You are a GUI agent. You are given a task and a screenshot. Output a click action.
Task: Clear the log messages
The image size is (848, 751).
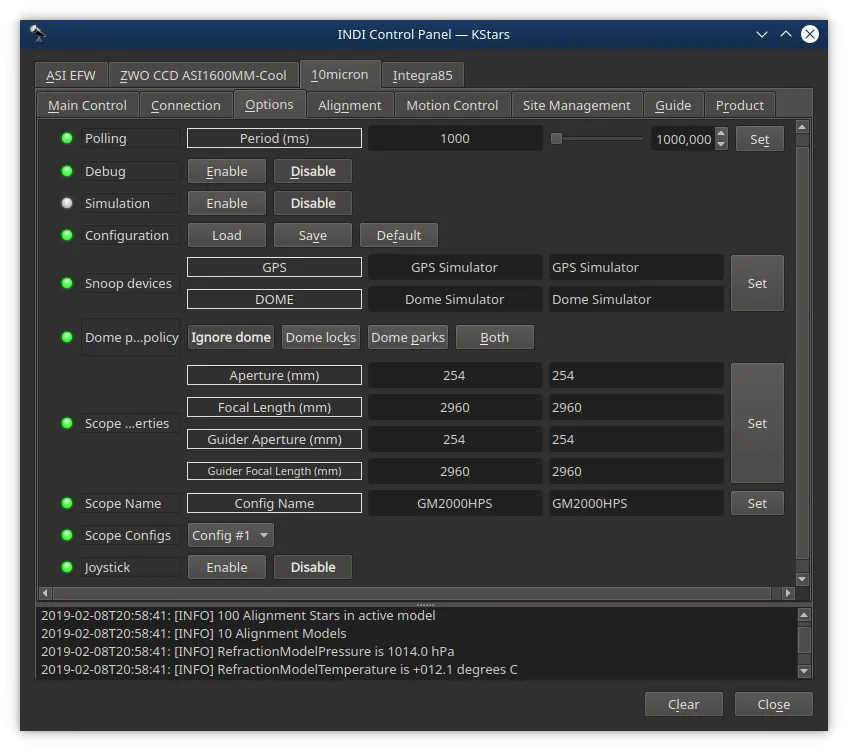(684, 705)
